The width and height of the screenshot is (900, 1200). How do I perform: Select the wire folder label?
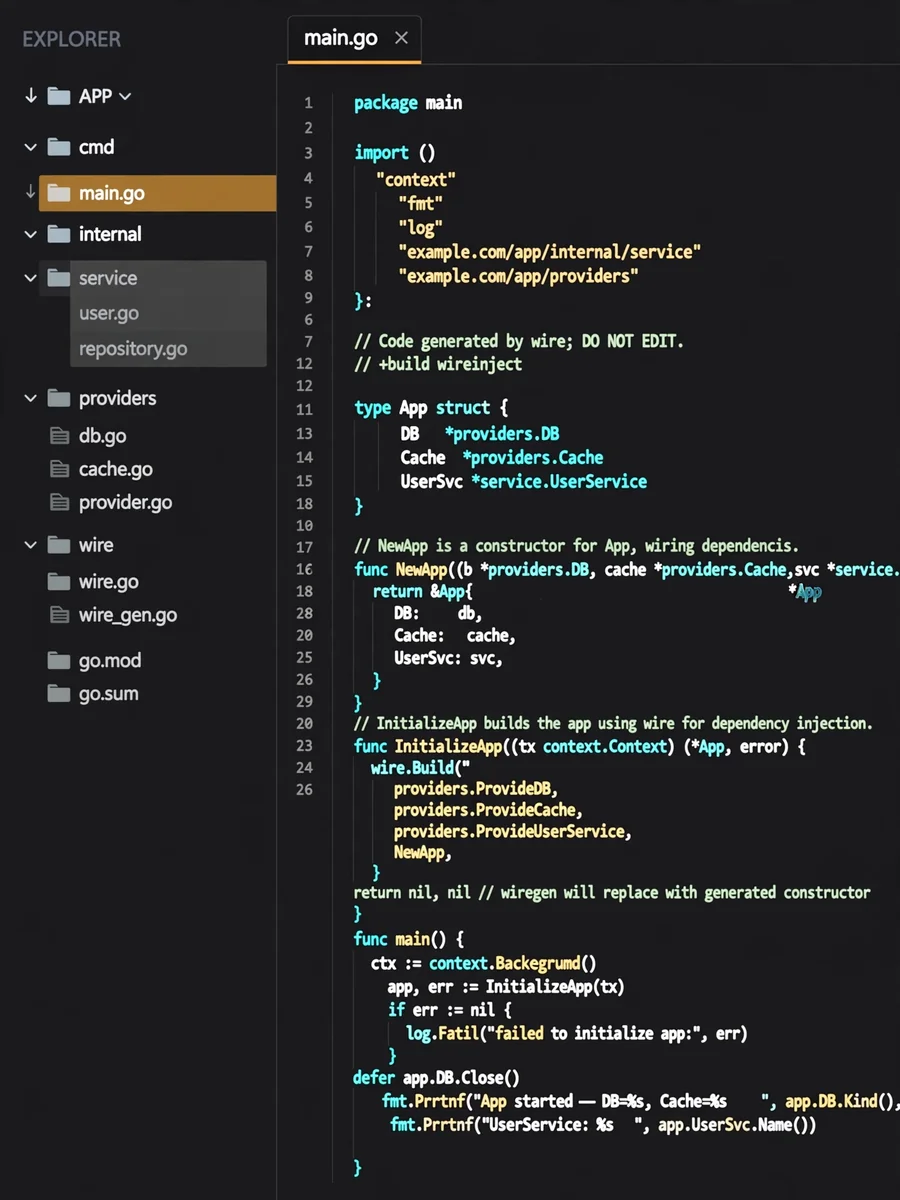pyautogui.click(x=96, y=545)
